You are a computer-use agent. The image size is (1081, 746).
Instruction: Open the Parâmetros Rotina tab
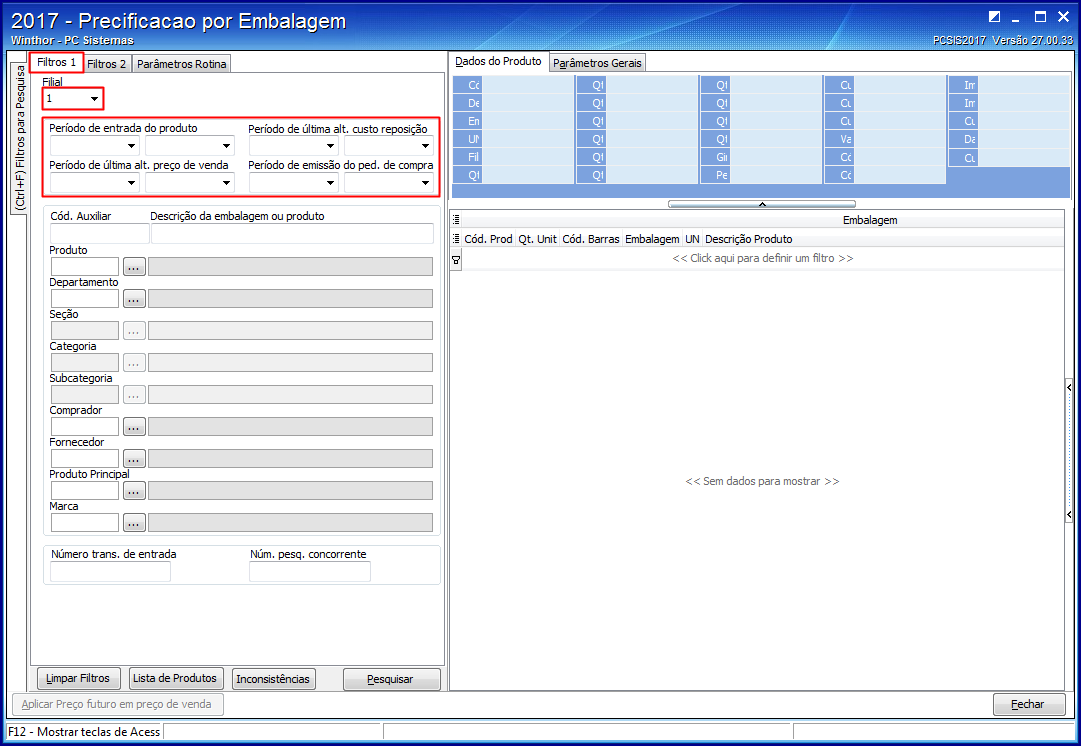tap(181, 64)
